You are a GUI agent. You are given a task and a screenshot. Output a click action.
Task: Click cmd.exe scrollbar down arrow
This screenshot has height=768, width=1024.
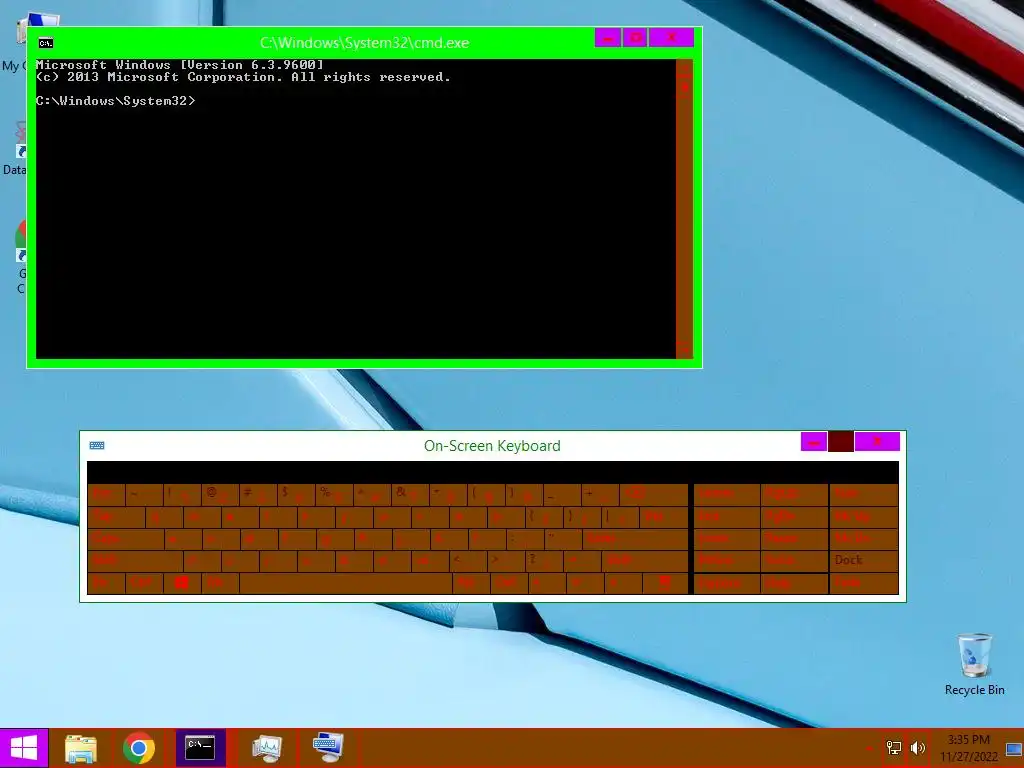click(684, 350)
